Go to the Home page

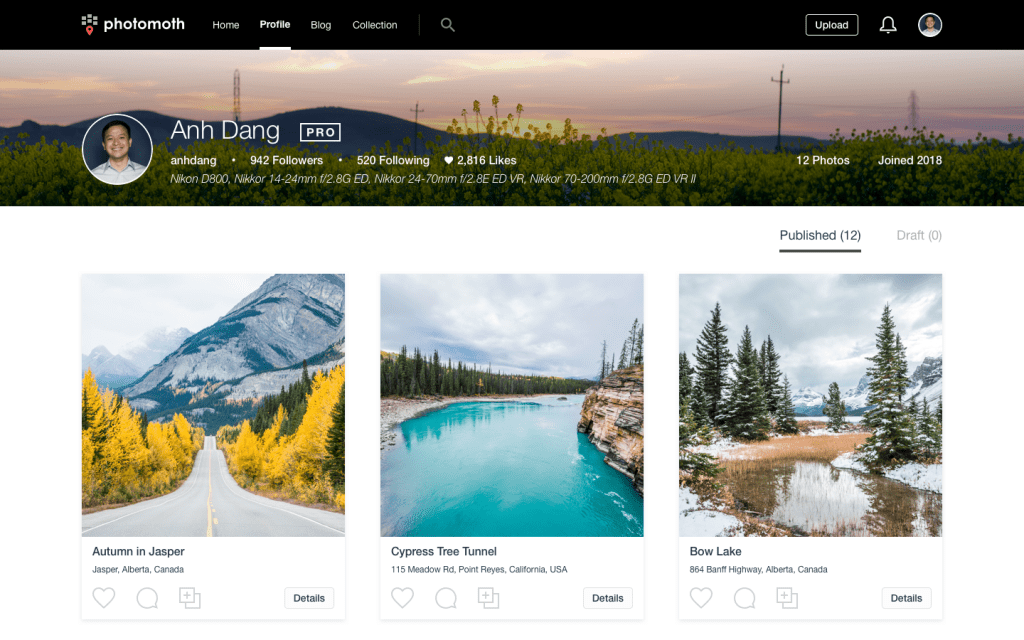pyautogui.click(x=226, y=25)
